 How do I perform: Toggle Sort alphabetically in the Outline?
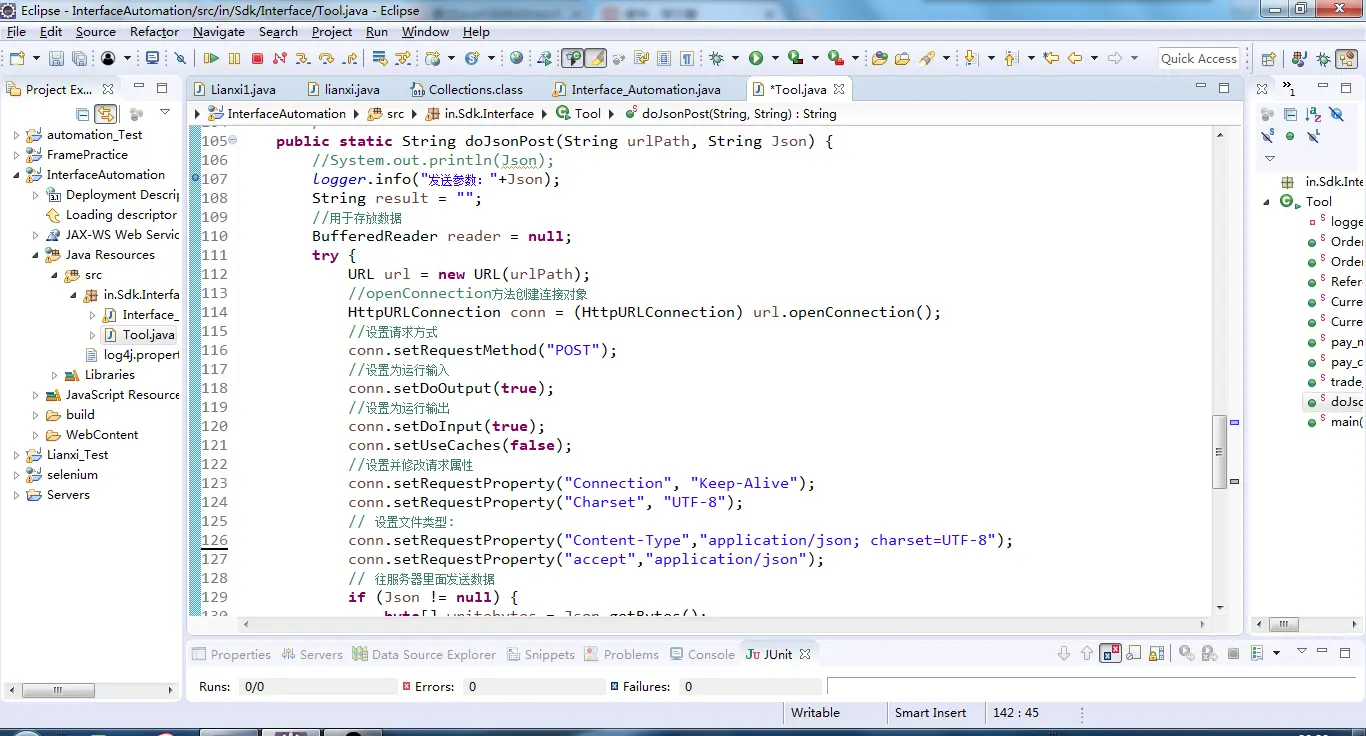1314,115
